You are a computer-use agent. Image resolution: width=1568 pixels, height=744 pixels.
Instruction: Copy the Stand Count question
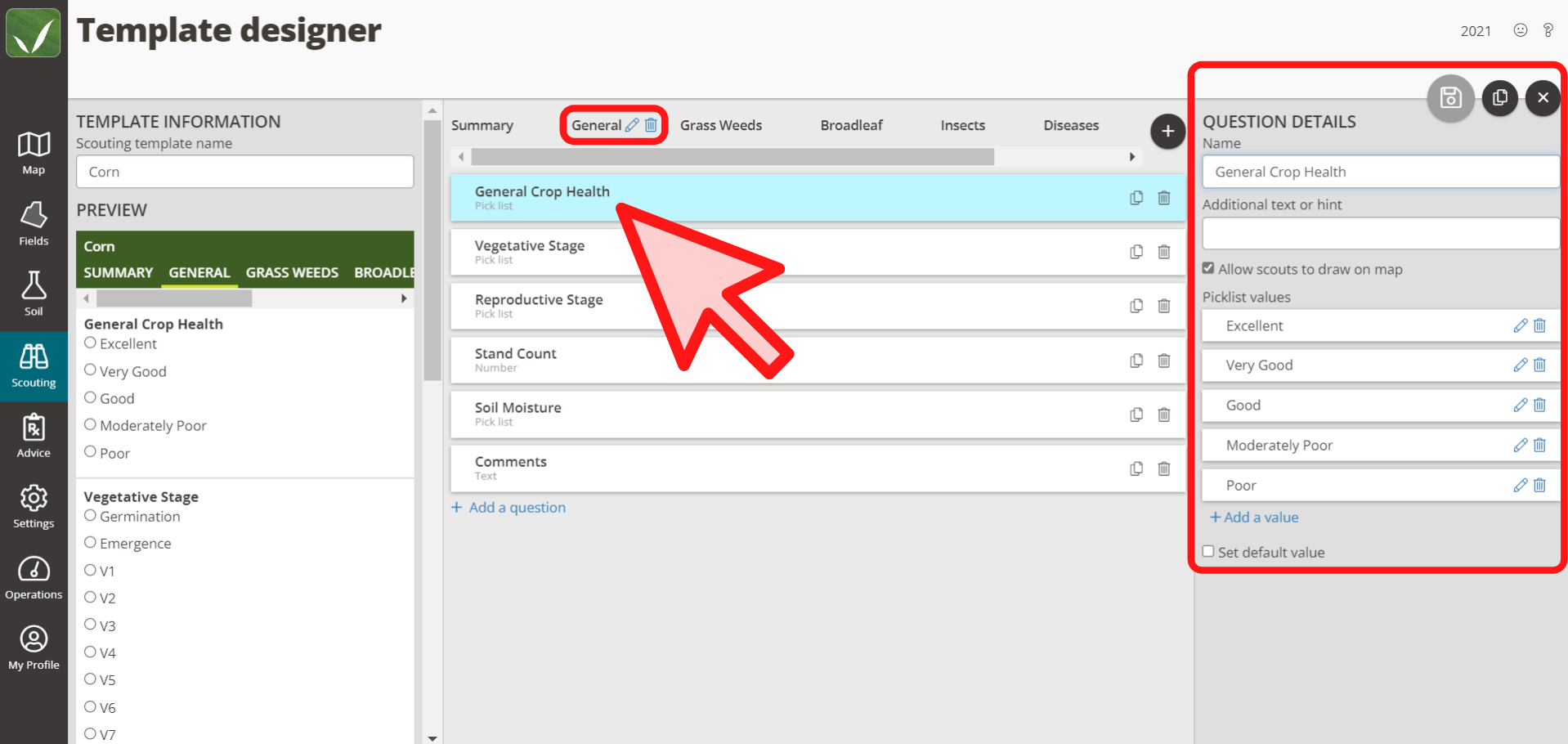point(1136,361)
